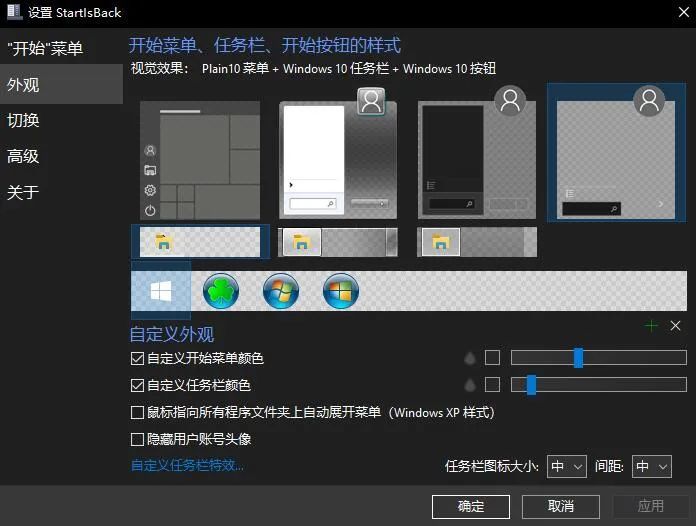The height and width of the screenshot is (526, 696).
Task: Select the Windows 10 flat logo start button
Action: 161,291
